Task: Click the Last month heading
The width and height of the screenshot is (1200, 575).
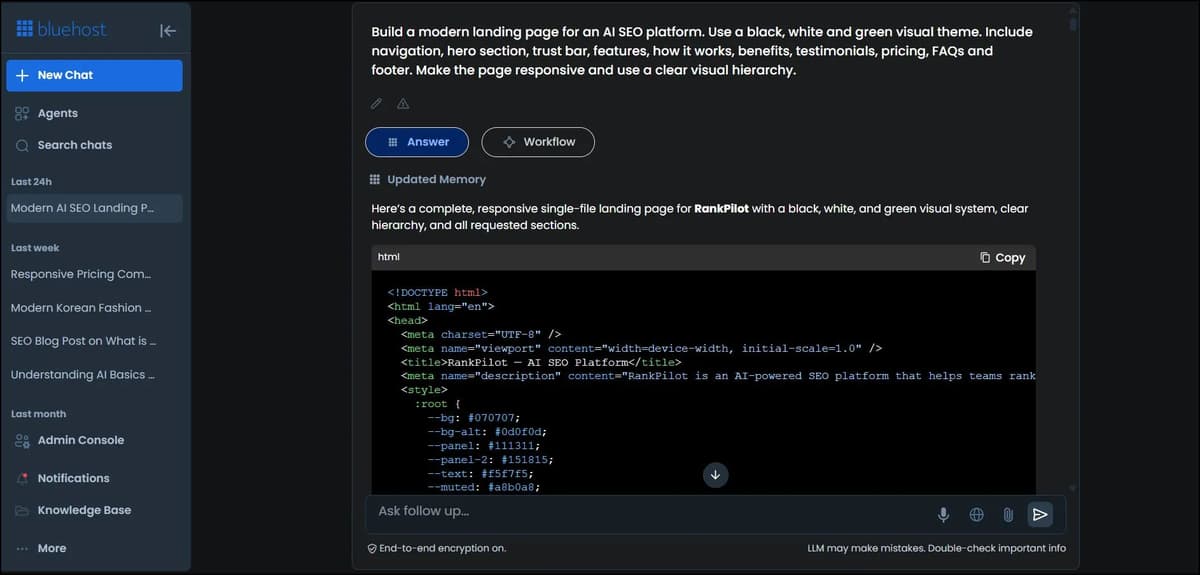Action: [x=38, y=414]
